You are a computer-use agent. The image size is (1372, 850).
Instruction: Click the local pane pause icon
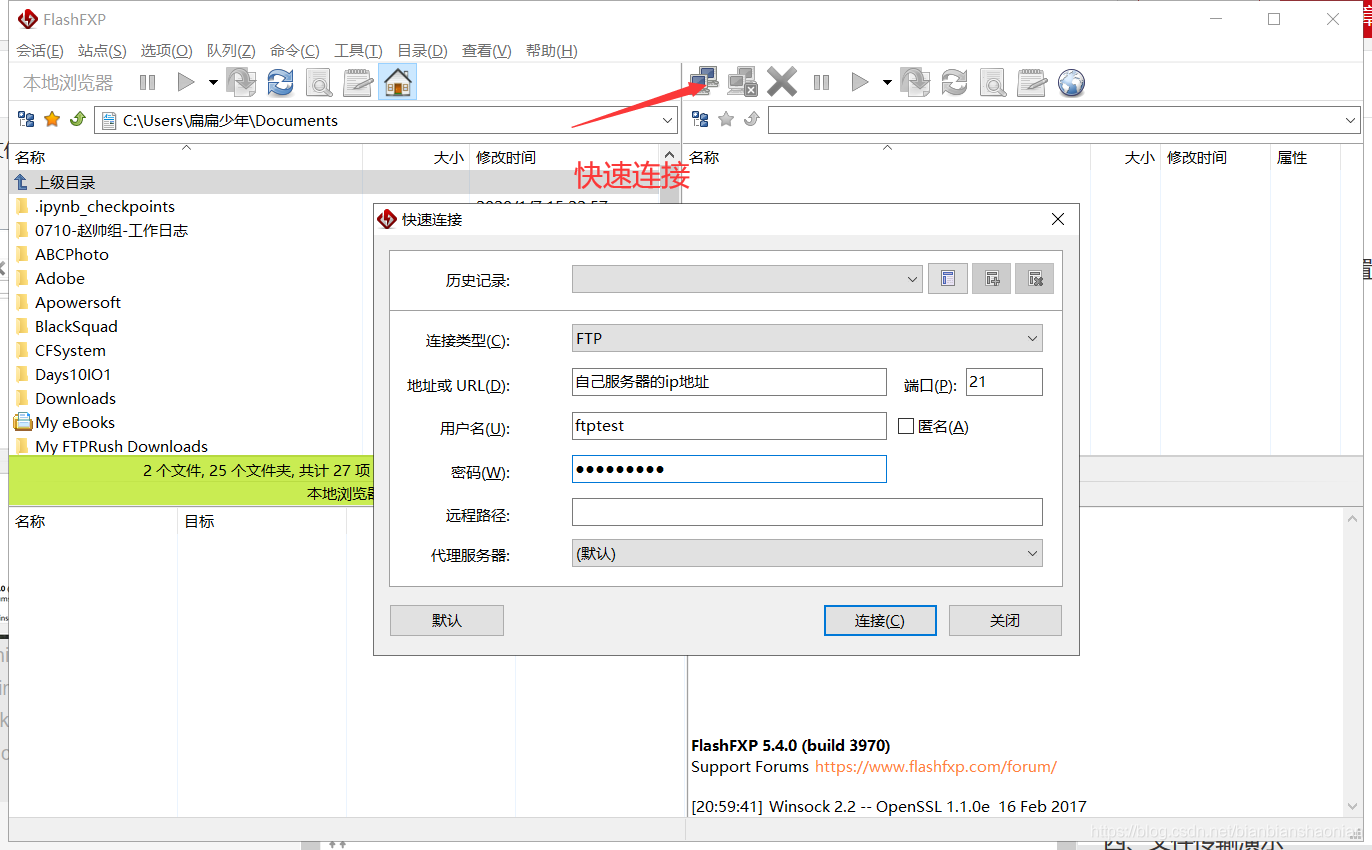[x=147, y=83]
